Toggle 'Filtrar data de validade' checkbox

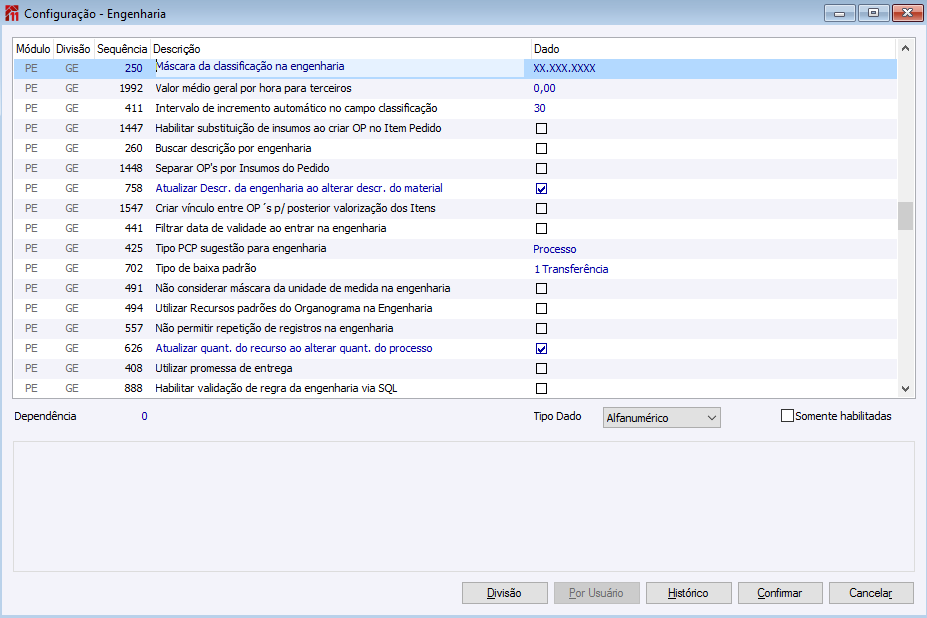541,228
